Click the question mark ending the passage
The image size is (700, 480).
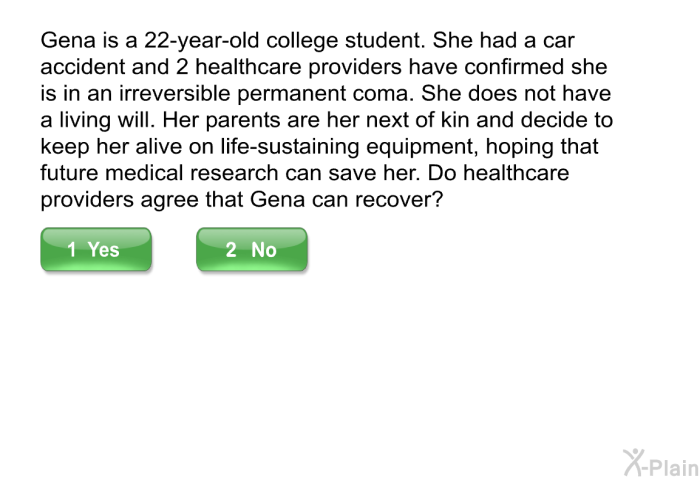pos(438,200)
